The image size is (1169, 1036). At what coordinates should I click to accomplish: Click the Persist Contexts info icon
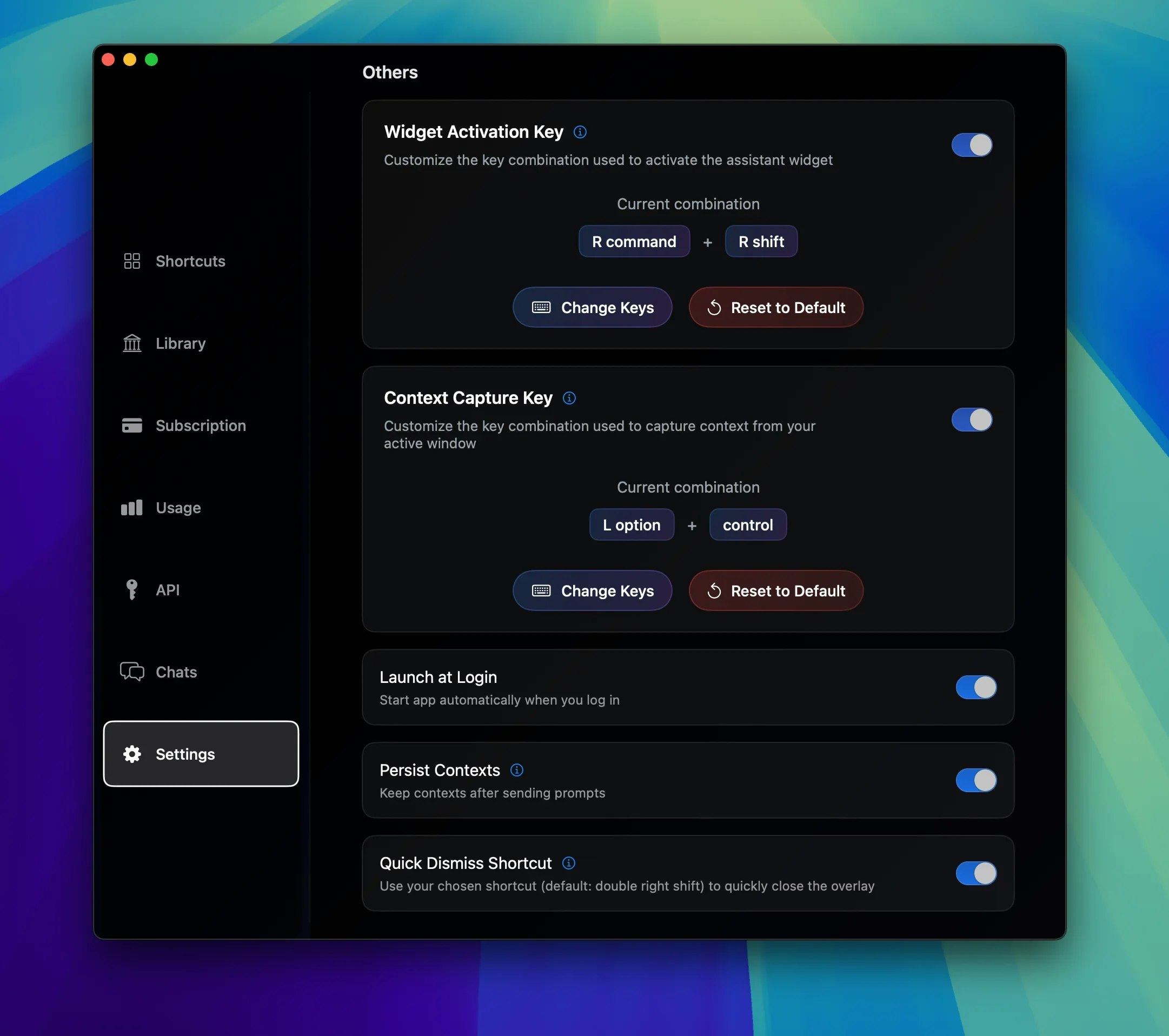(516, 770)
